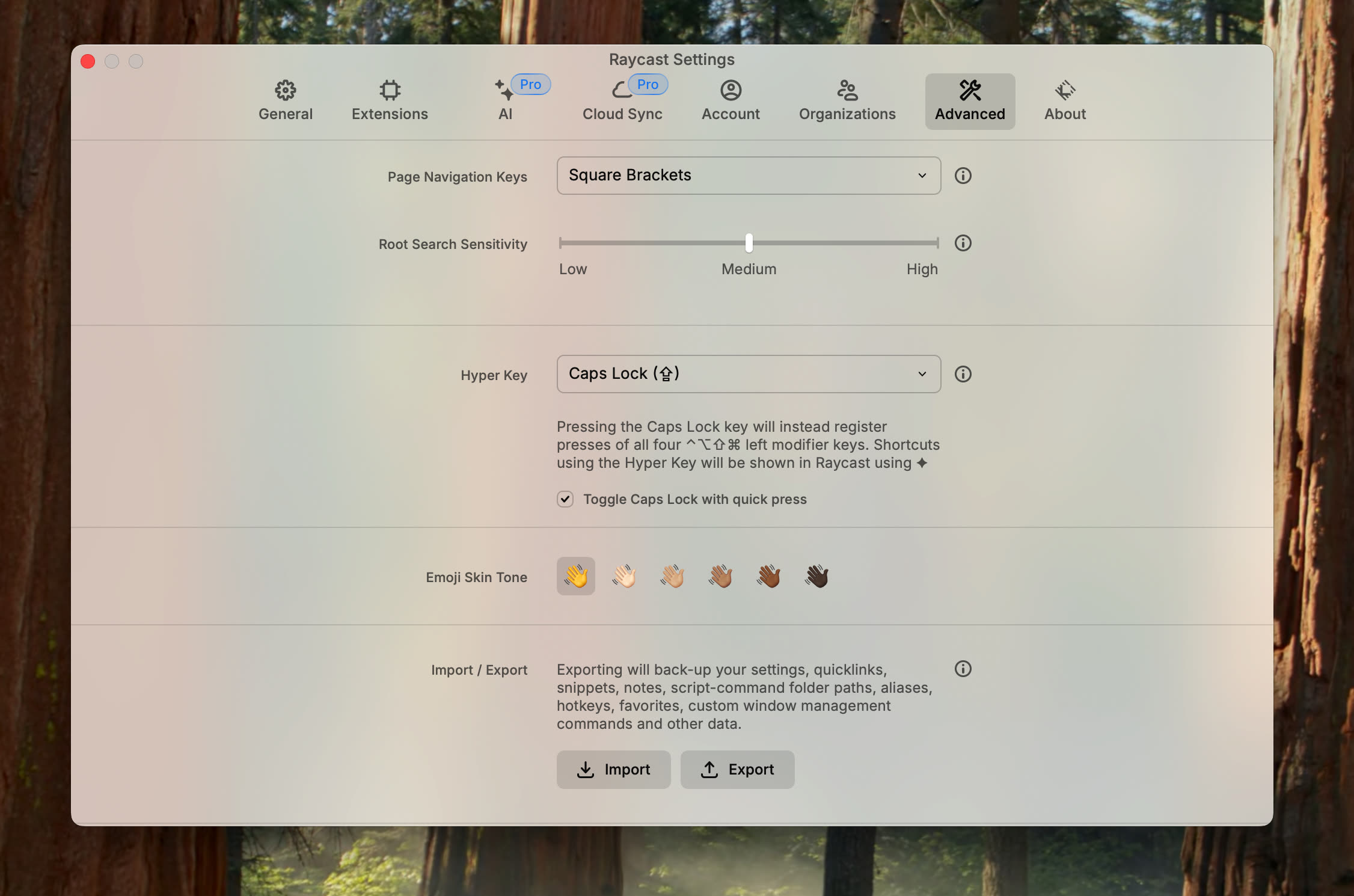Select the medium emoji skin tone
1354x896 pixels.
click(x=720, y=576)
